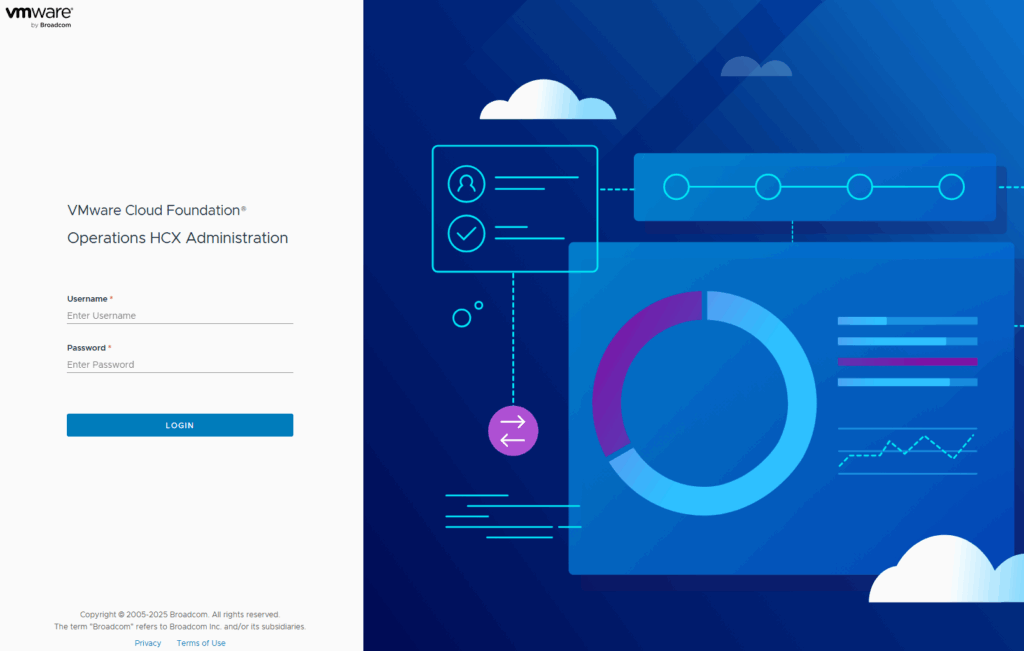Viewport: 1024px width, 651px height.
Task: Click the VMware by Broadcom logo
Action: [39, 17]
